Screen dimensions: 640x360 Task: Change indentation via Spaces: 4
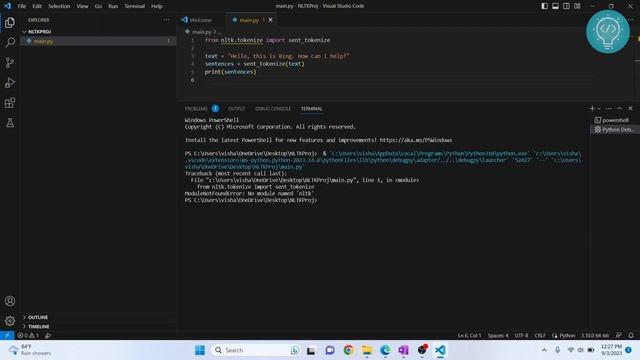(x=498, y=336)
